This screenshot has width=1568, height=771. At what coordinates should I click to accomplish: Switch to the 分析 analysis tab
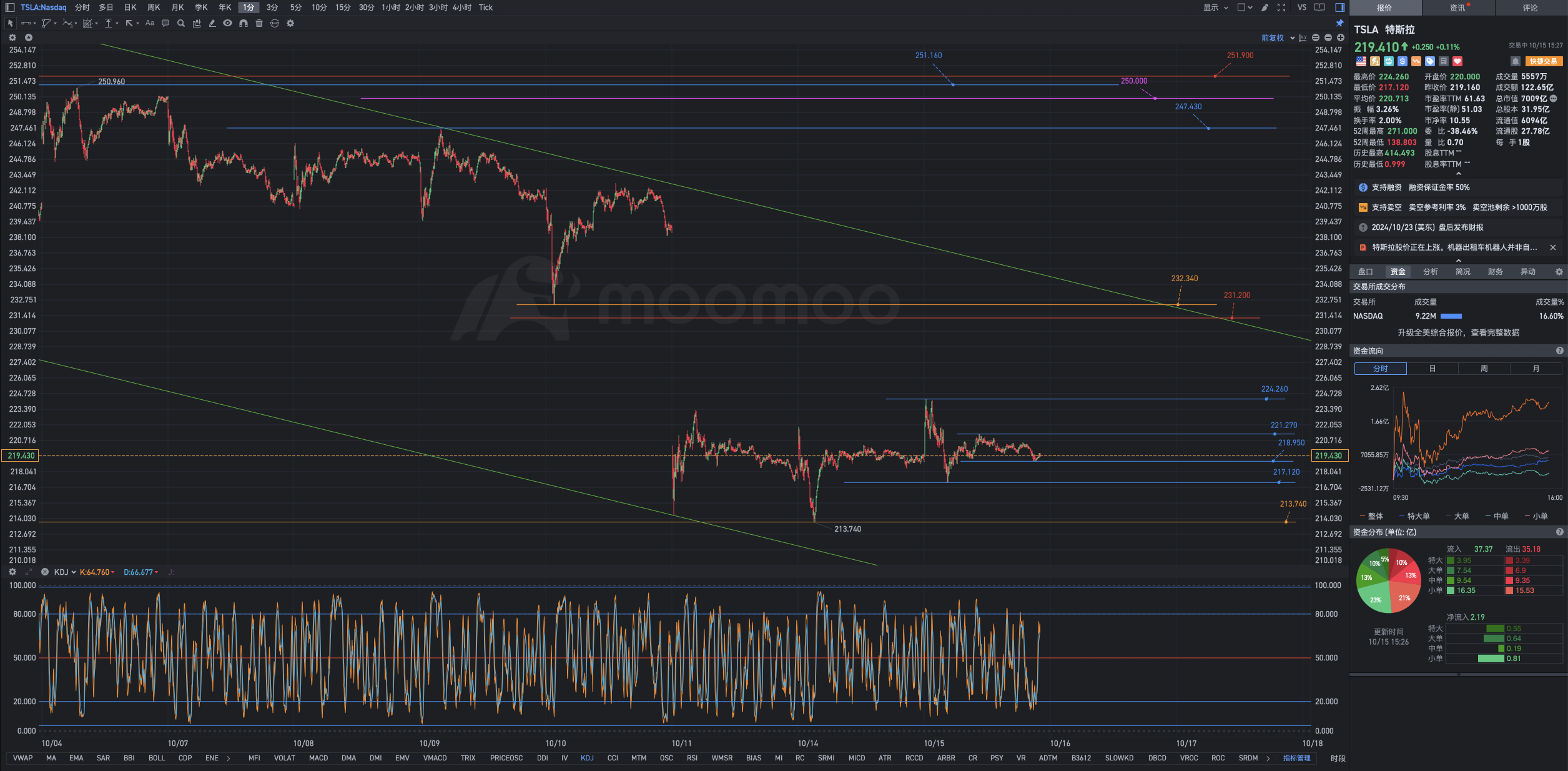pyautogui.click(x=1430, y=272)
